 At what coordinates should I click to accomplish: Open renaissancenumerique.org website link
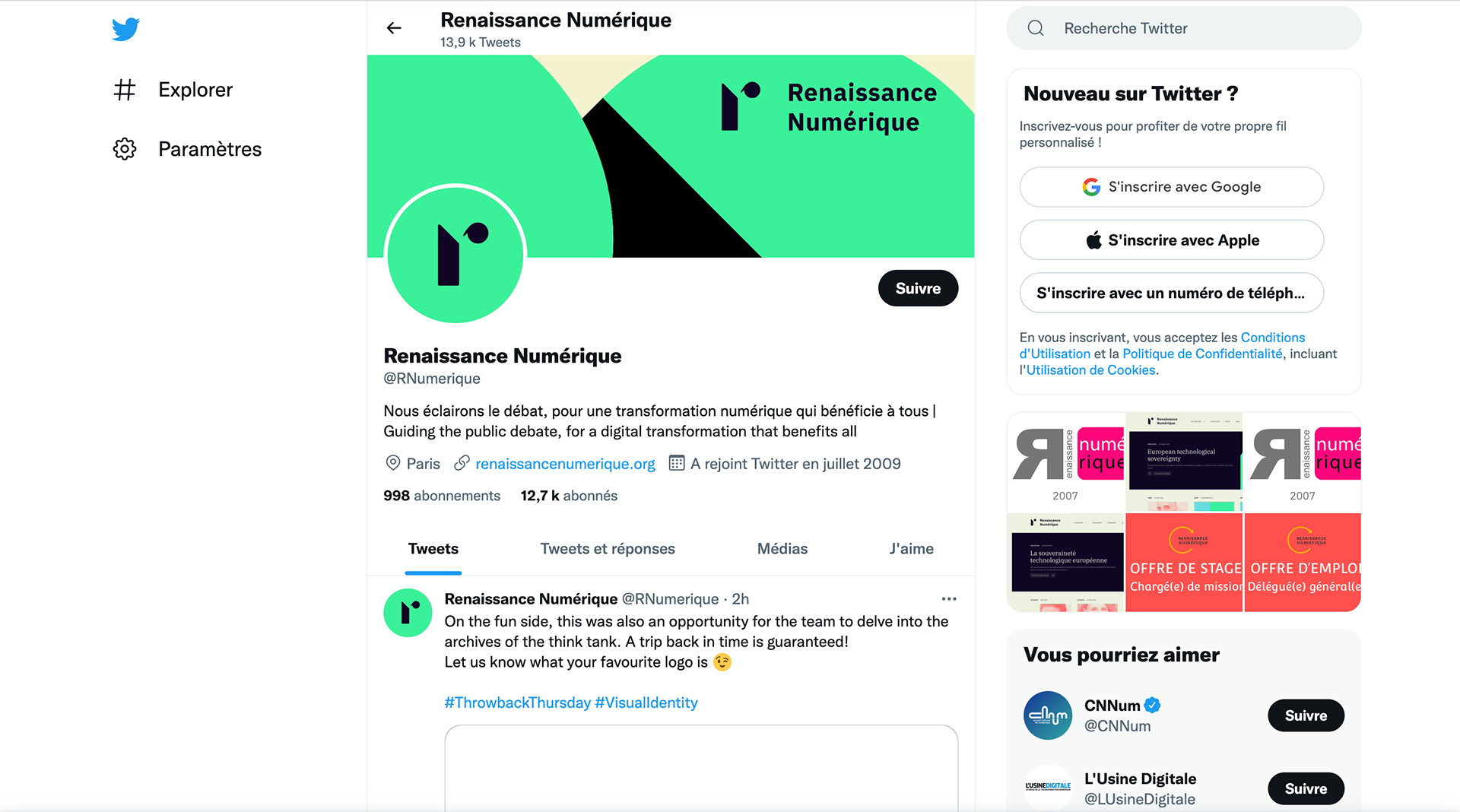point(564,464)
